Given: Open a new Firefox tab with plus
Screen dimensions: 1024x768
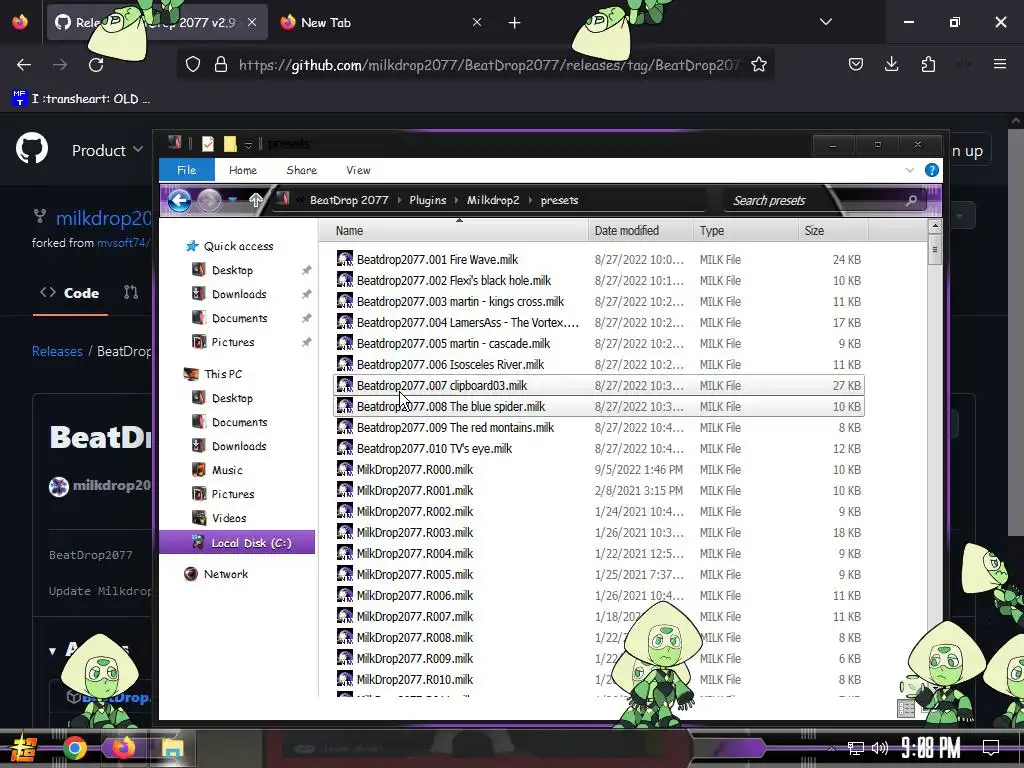Looking at the screenshot, I should tap(515, 23).
